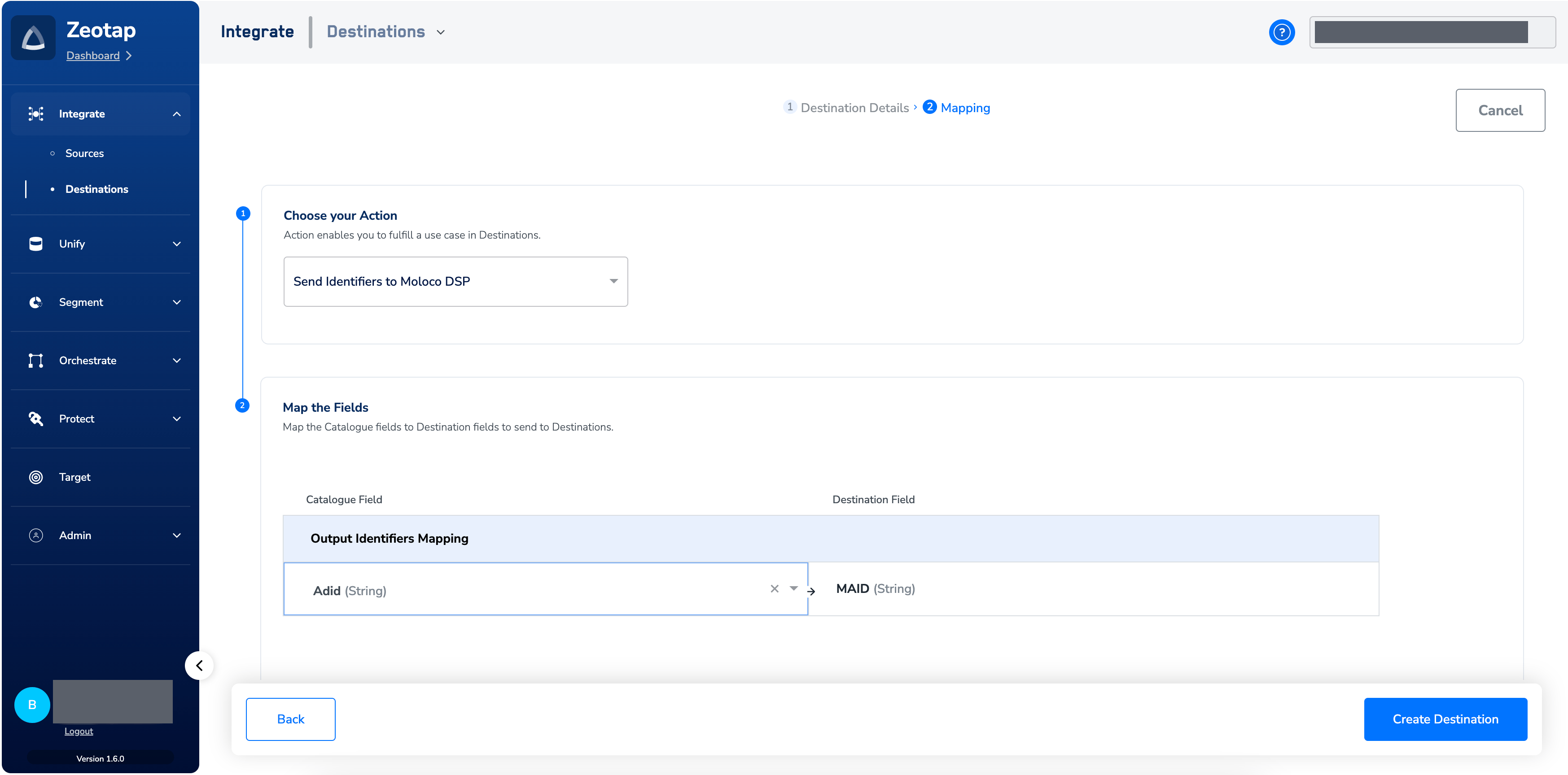Select the Mapping step
Image resolution: width=1568 pixels, height=775 pixels.
pos(957,108)
